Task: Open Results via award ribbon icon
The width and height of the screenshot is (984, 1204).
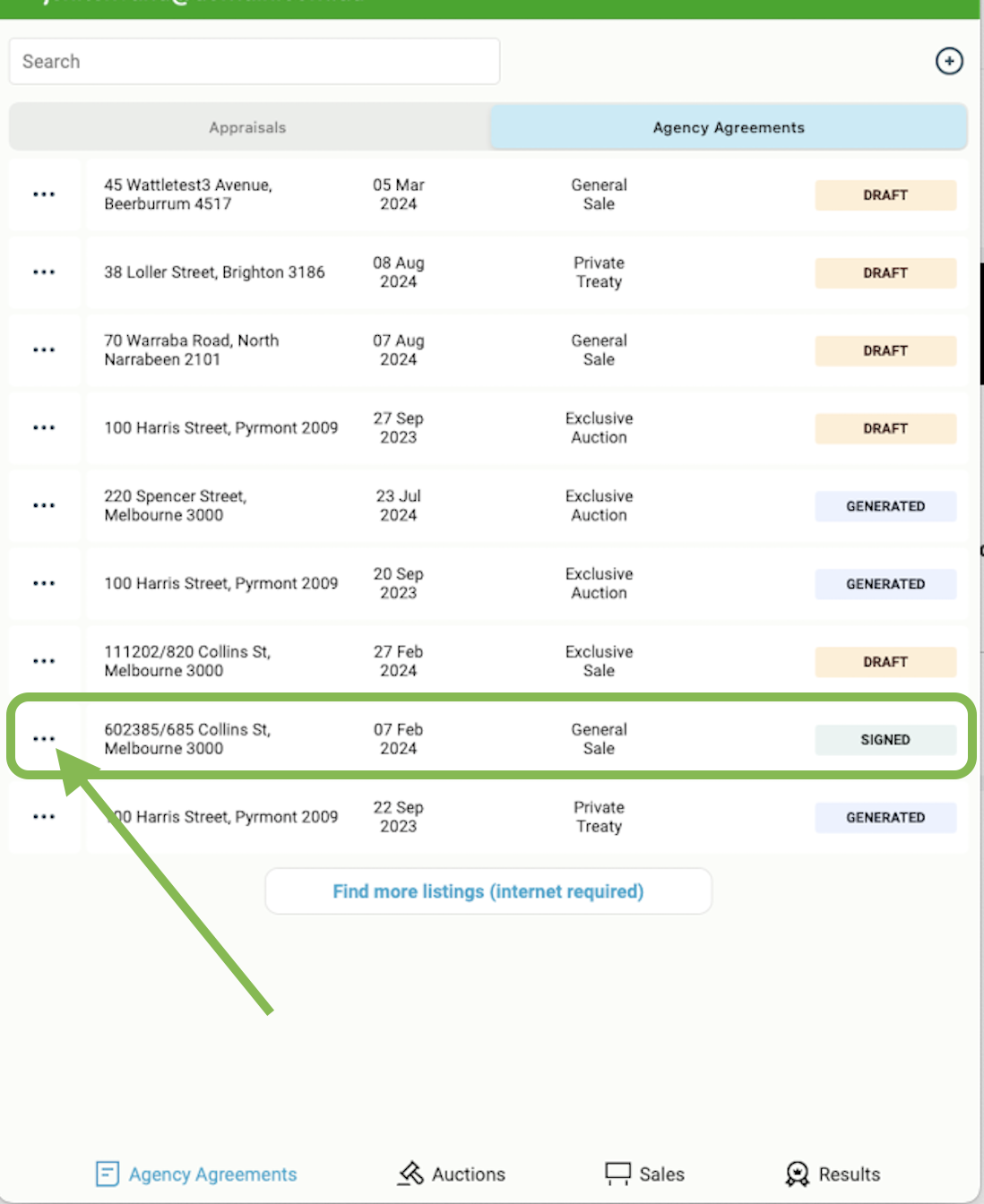Action: pos(797,1174)
